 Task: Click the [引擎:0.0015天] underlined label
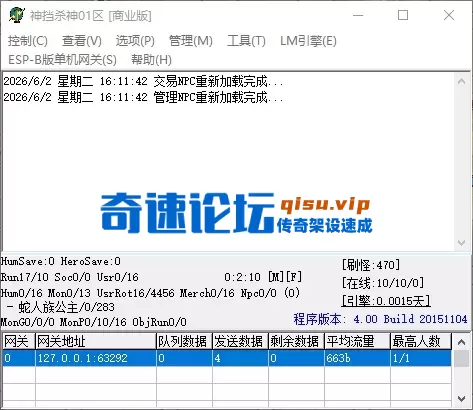[386, 301]
